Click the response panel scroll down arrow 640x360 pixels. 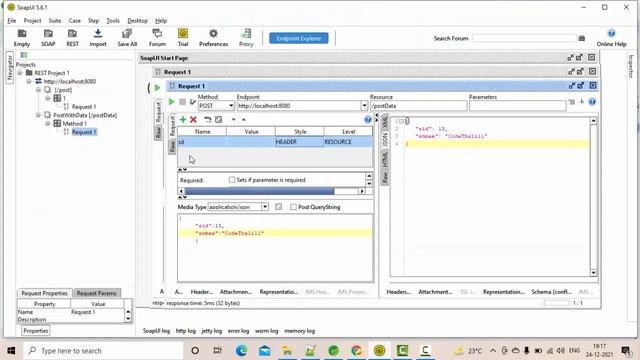593,273
